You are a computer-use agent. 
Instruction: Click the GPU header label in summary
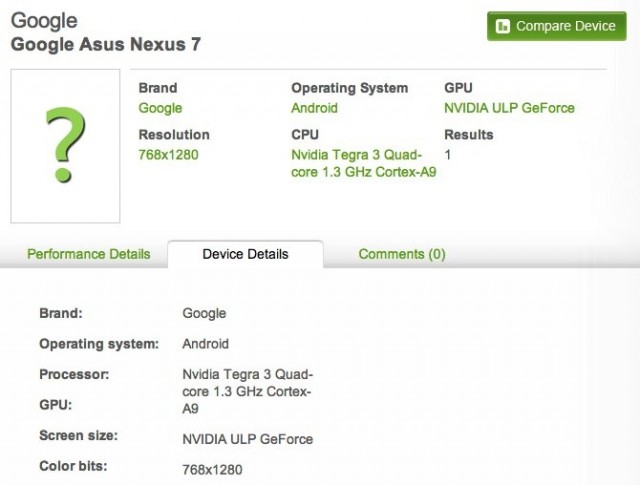click(x=458, y=88)
